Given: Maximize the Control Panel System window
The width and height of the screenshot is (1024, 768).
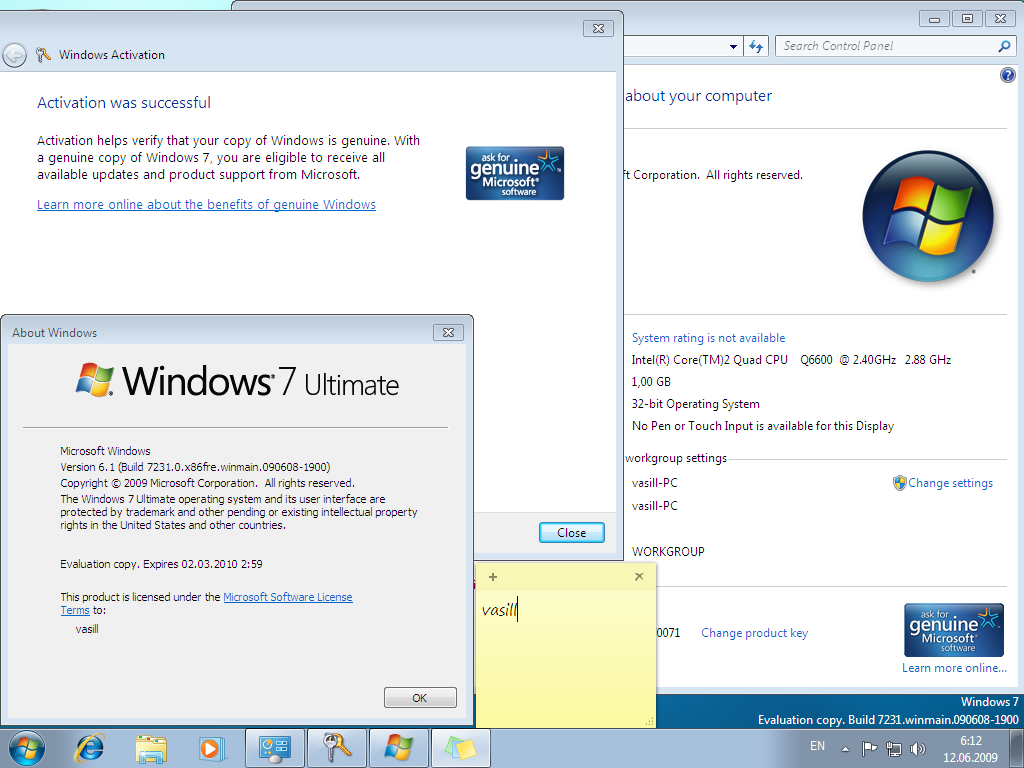Looking at the screenshot, I should (968, 19).
